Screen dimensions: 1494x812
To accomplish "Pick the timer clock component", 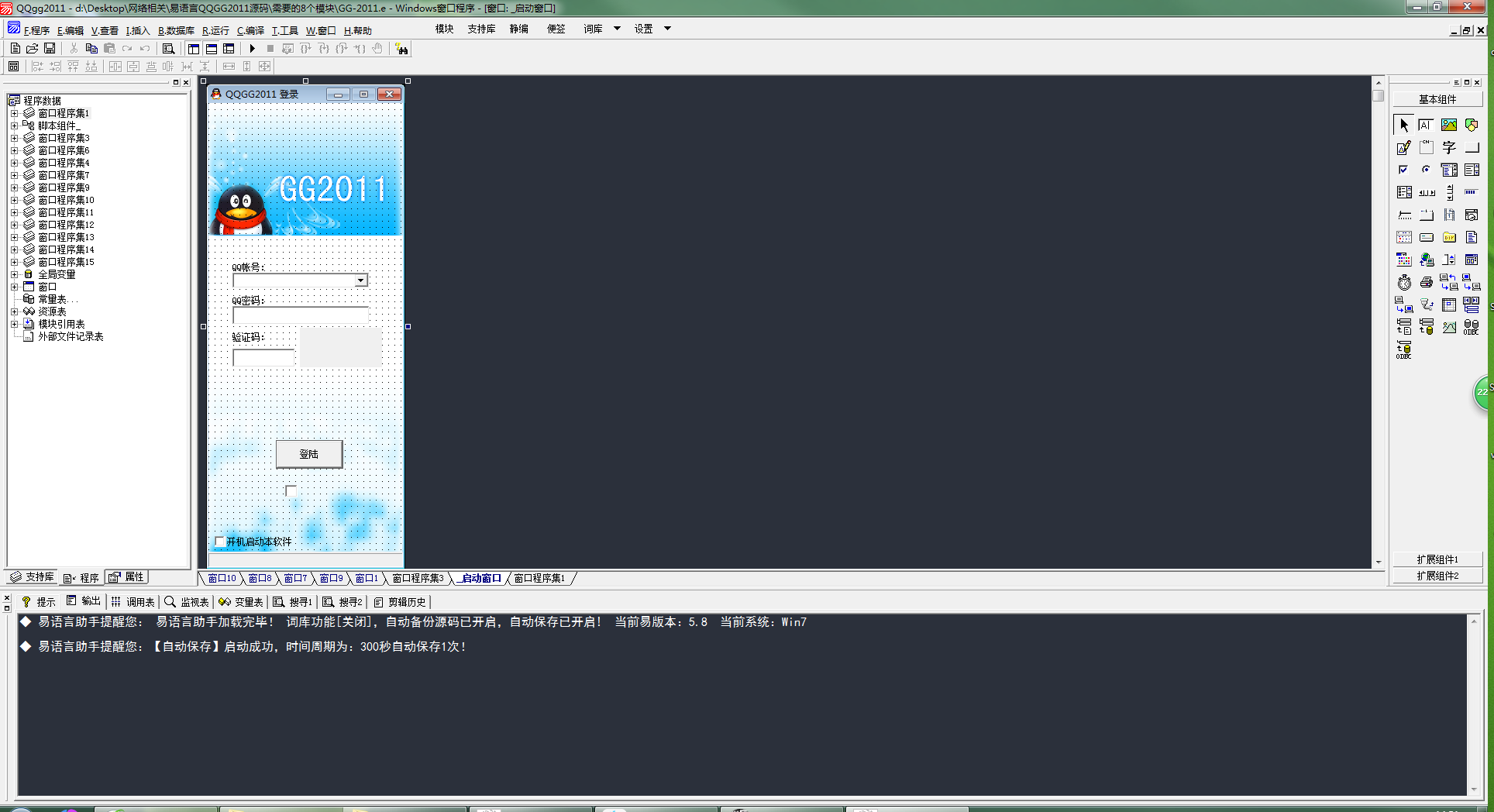I will tap(1404, 282).
